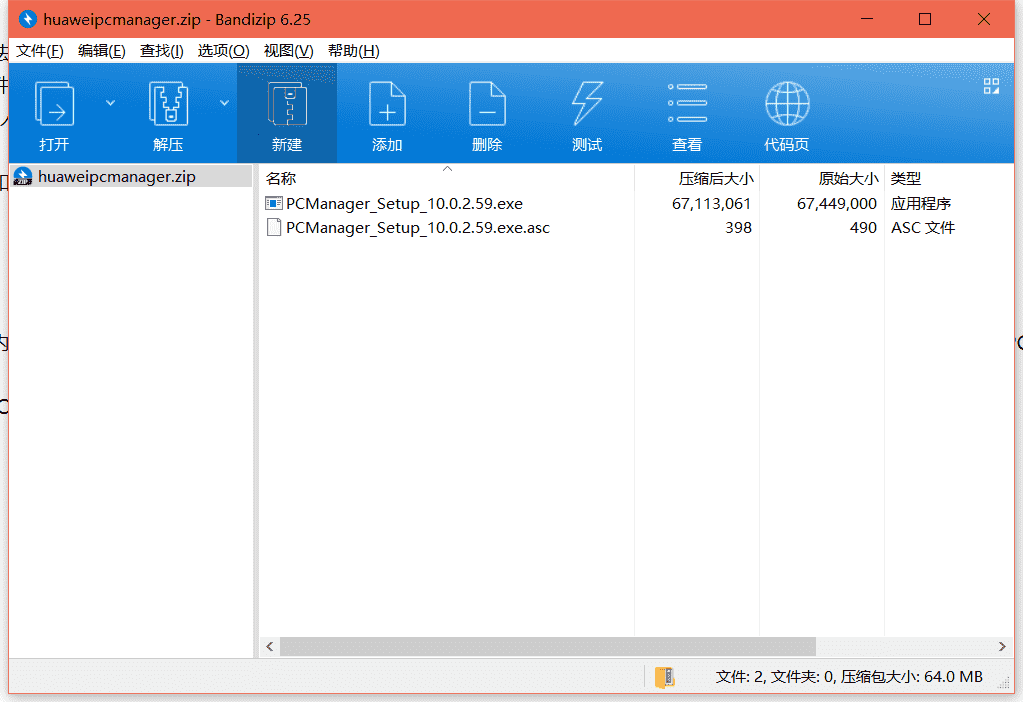Select huaweipcmanager.zip in the tree panel
Screen dimensions: 1023x702
pyautogui.click(x=132, y=177)
